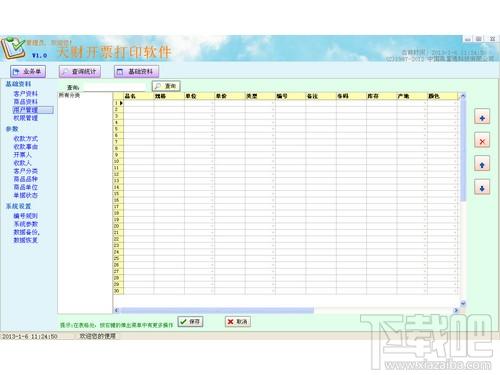Click the vertical scrollbar down arrow
The image size is (500, 375).
(463, 303)
